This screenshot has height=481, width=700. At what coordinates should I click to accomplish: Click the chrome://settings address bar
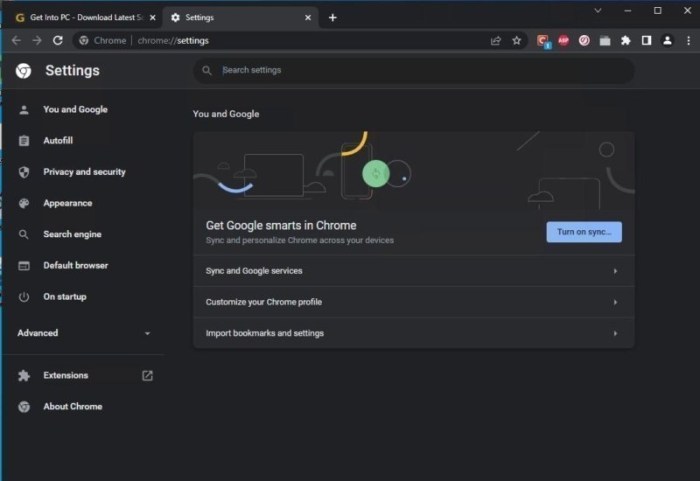tap(281, 41)
